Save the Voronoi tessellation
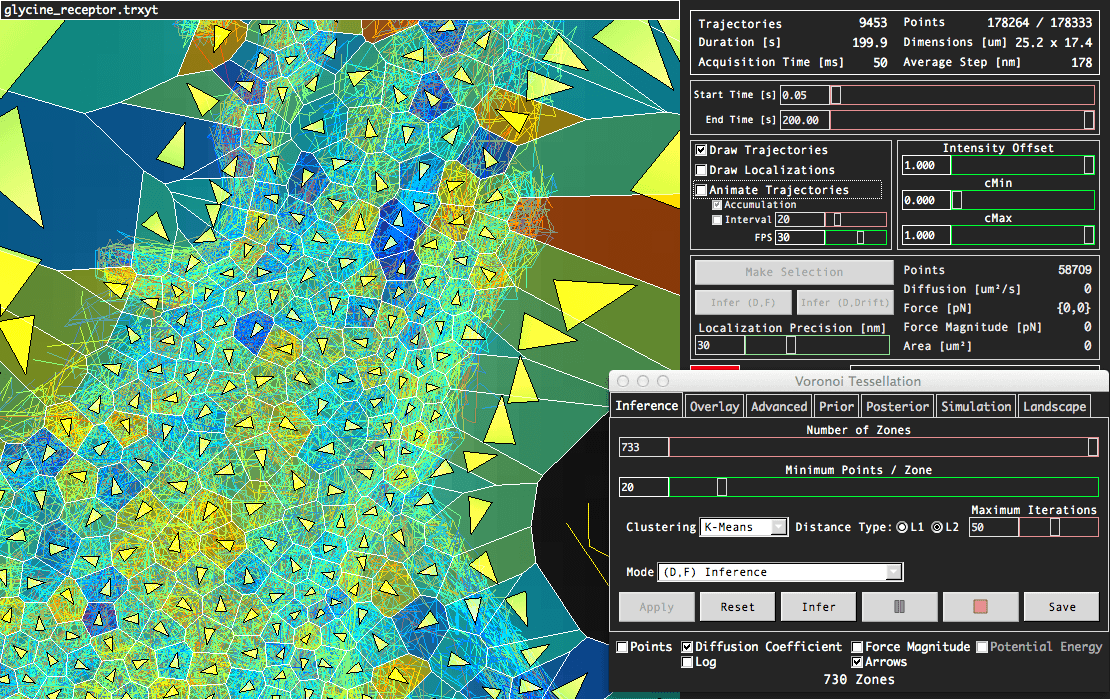Screen dimensions: 1110x699 [x=1062, y=606]
